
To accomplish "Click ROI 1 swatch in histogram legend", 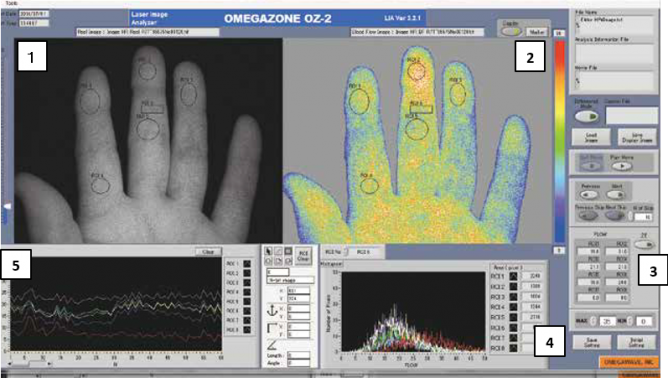I will coord(513,276).
